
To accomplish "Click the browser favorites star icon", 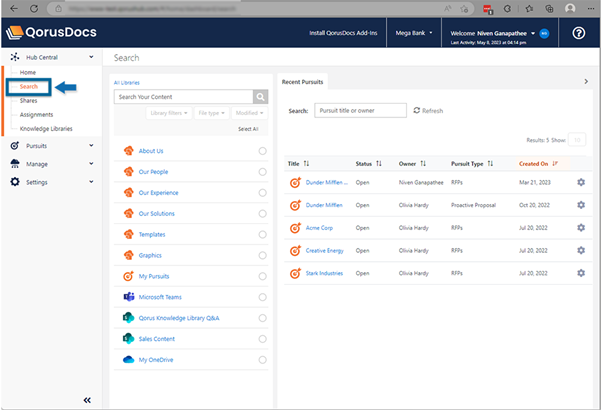I will (x=529, y=8).
